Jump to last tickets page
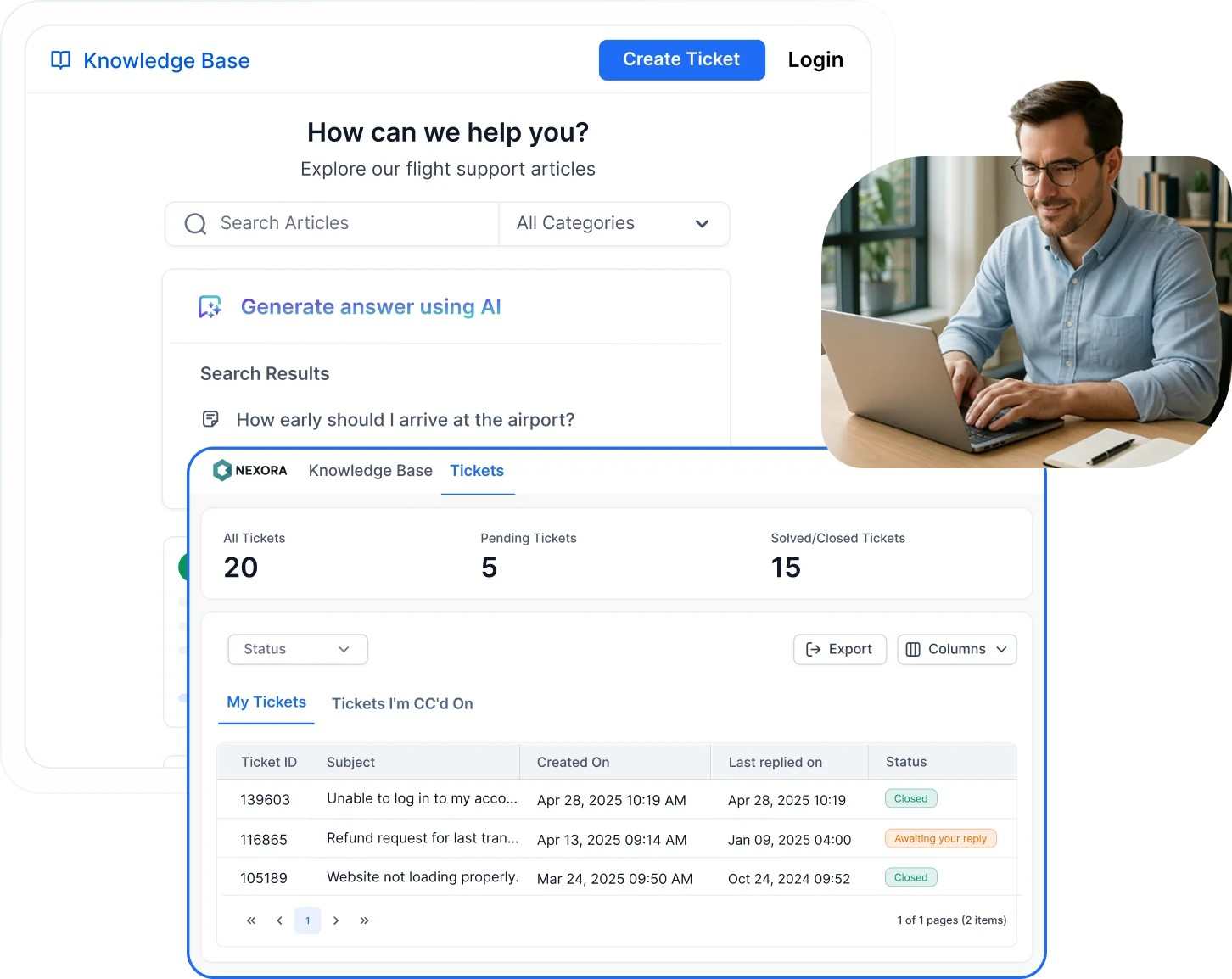The image size is (1232, 979). point(364,920)
